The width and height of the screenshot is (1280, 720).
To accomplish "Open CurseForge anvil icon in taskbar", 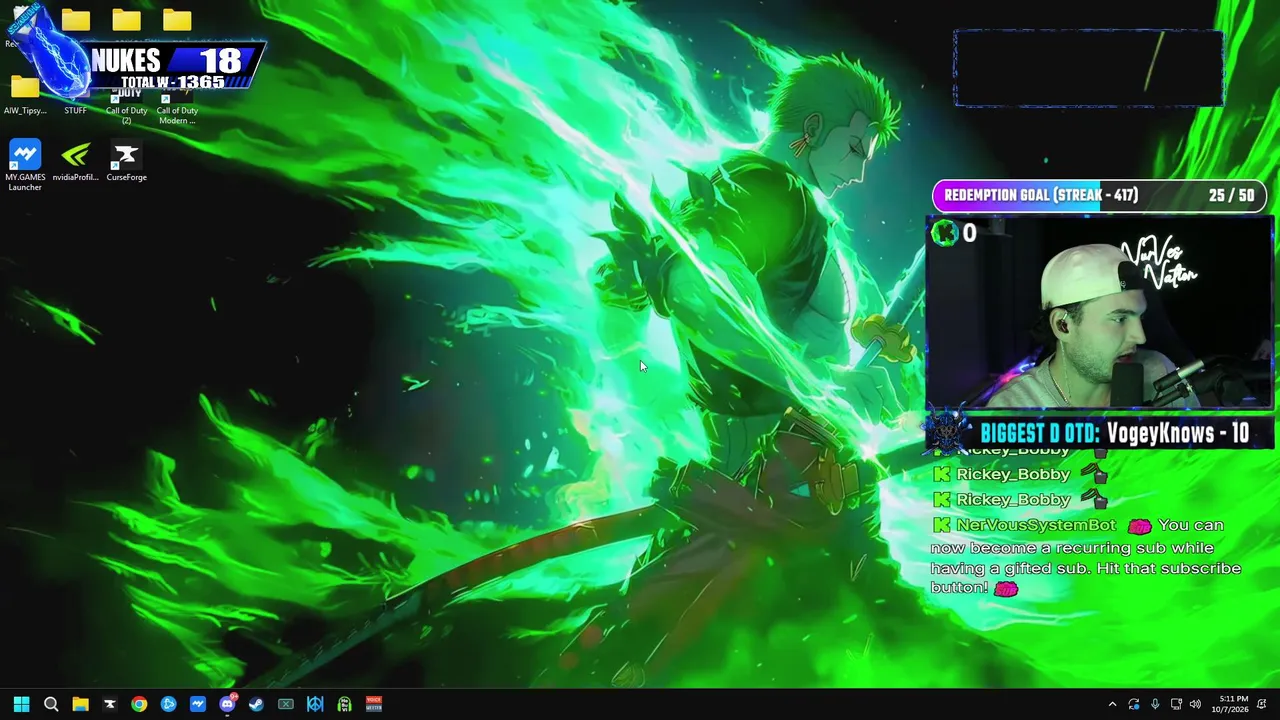I will coord(110,704).
